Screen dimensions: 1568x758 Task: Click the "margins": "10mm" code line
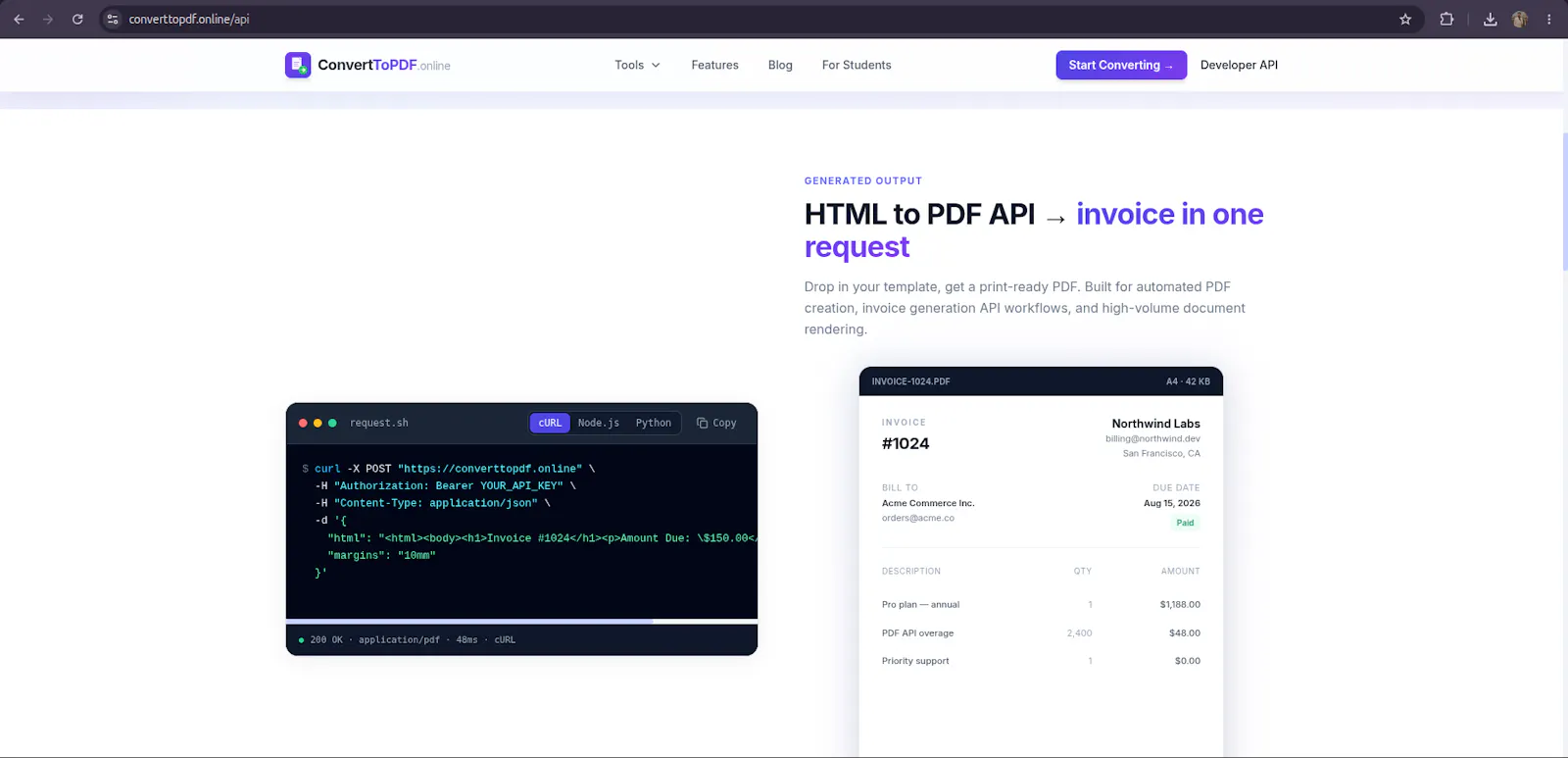pyautogui.click(x=381, y=555)
